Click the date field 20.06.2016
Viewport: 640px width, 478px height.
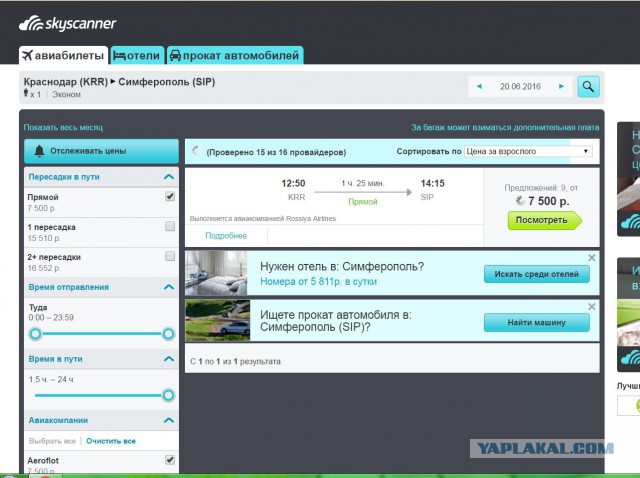[520, 87]
